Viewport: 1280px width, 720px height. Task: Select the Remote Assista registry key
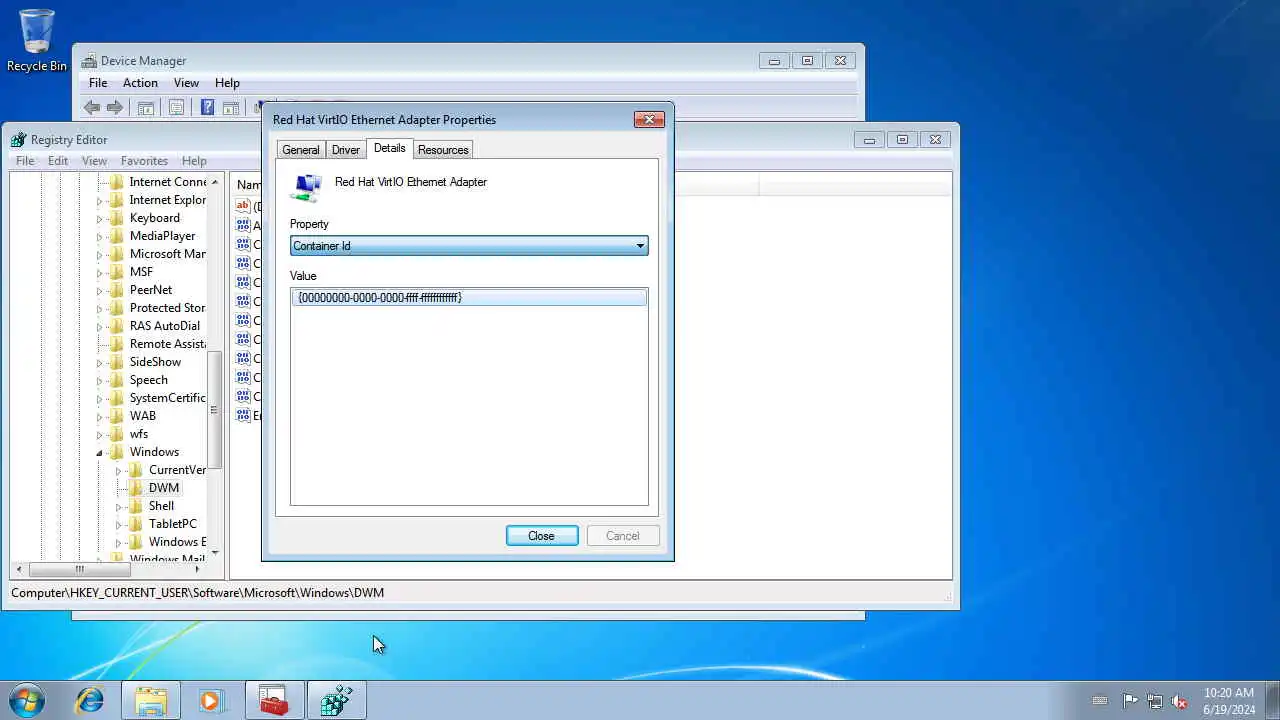click(167, 344)
